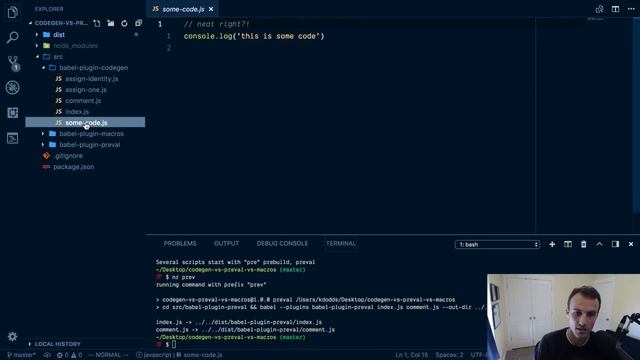Open editor More Actions ellipsis menu
The image size is (640, 360).
click(631, 9)
